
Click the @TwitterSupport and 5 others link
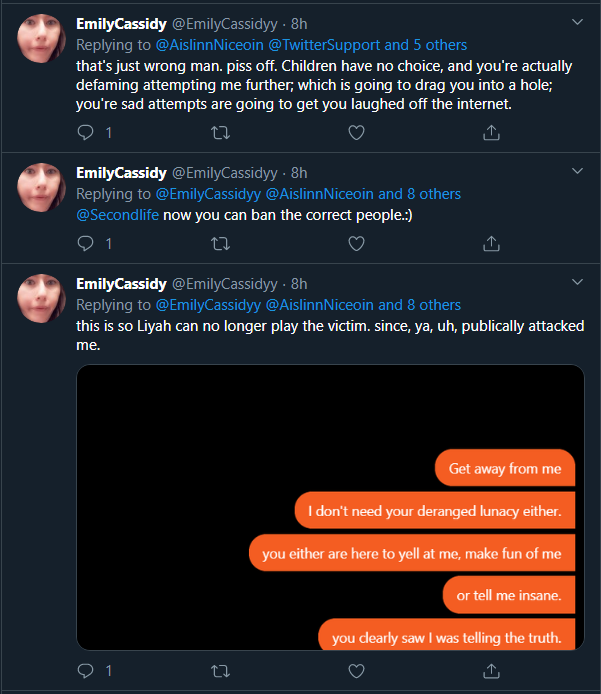tap(367, 45)
